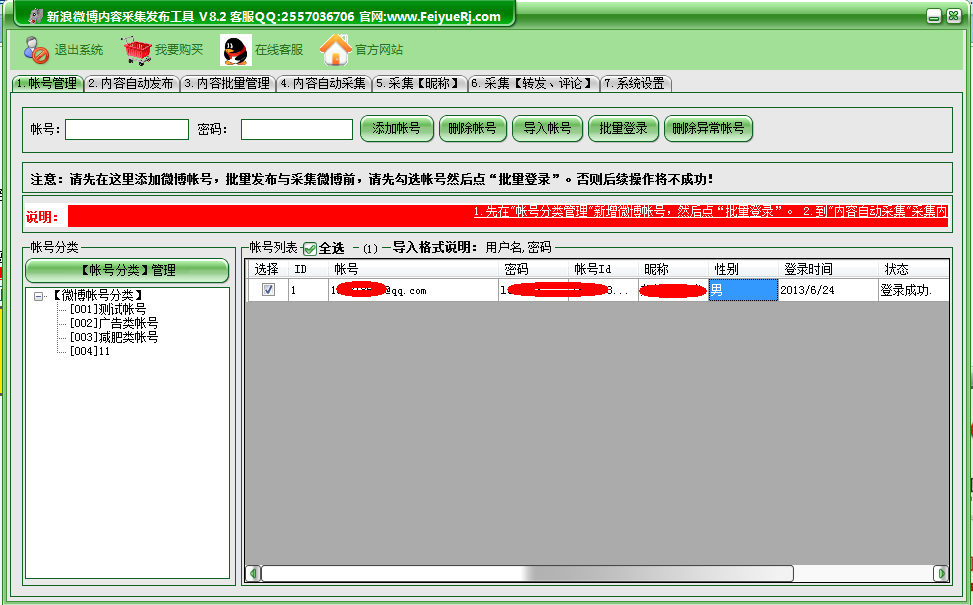The width and height of the screenshot is (973, 605).
Task: Click the scrolling red 说明 link text
Action: coord(710,212)
